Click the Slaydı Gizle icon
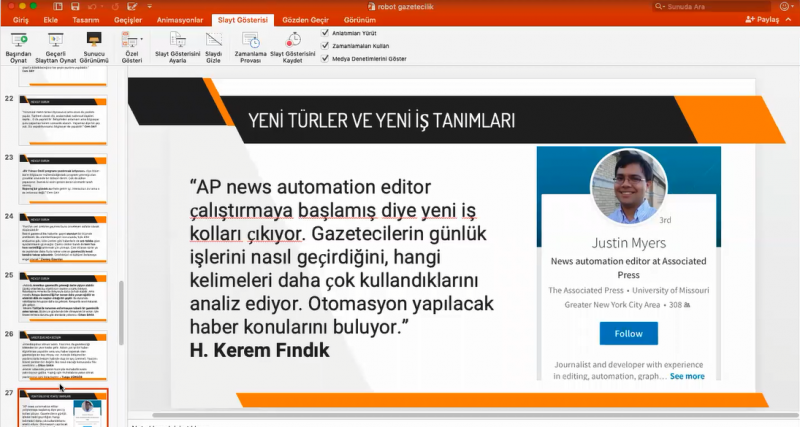Viewport: 800px width, 427px height. tap(213, 41)
